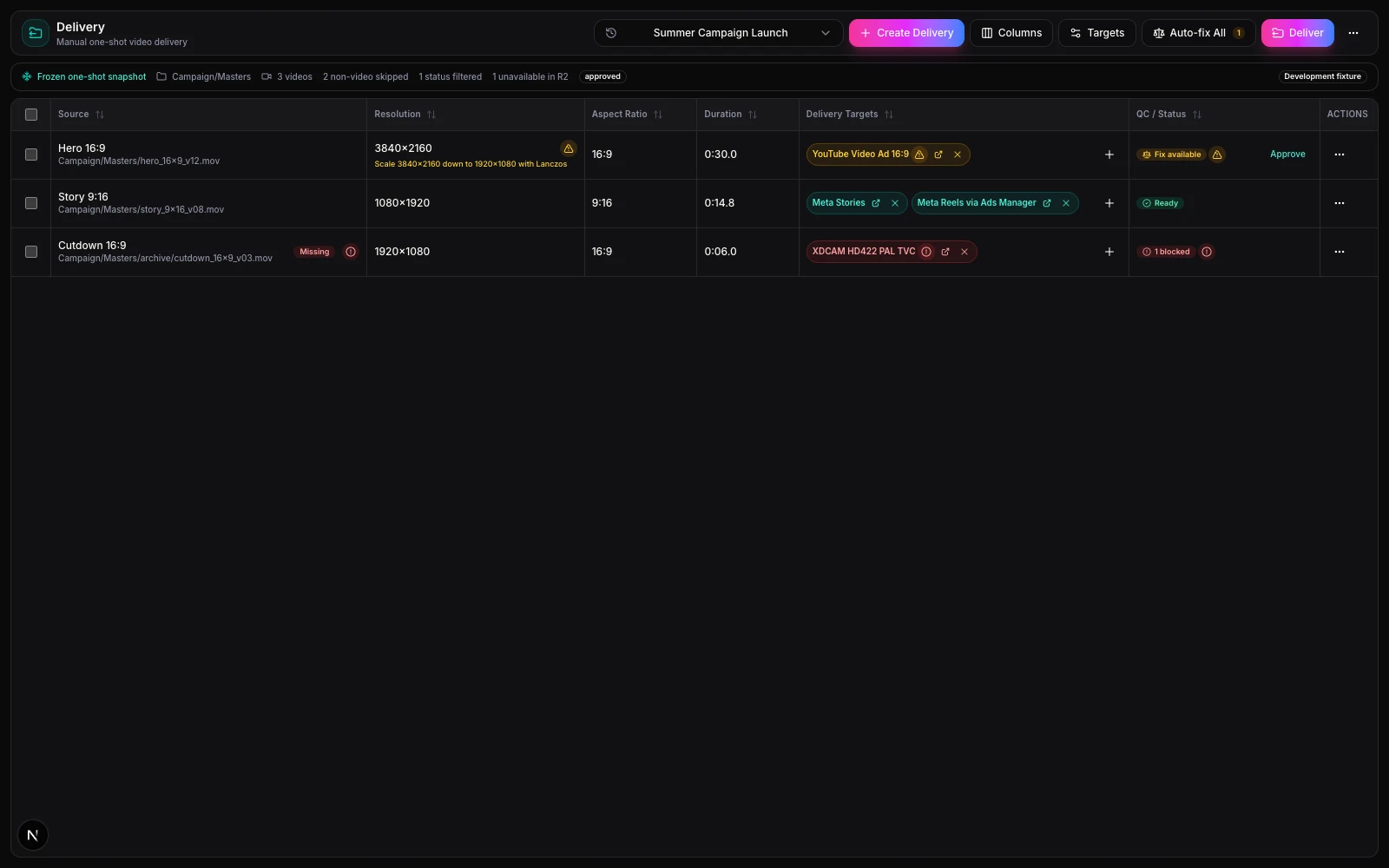Open the Summer Campaign Launch dropdown
1389x868 pixels.
pyautogui.click(x=719, y=33)
